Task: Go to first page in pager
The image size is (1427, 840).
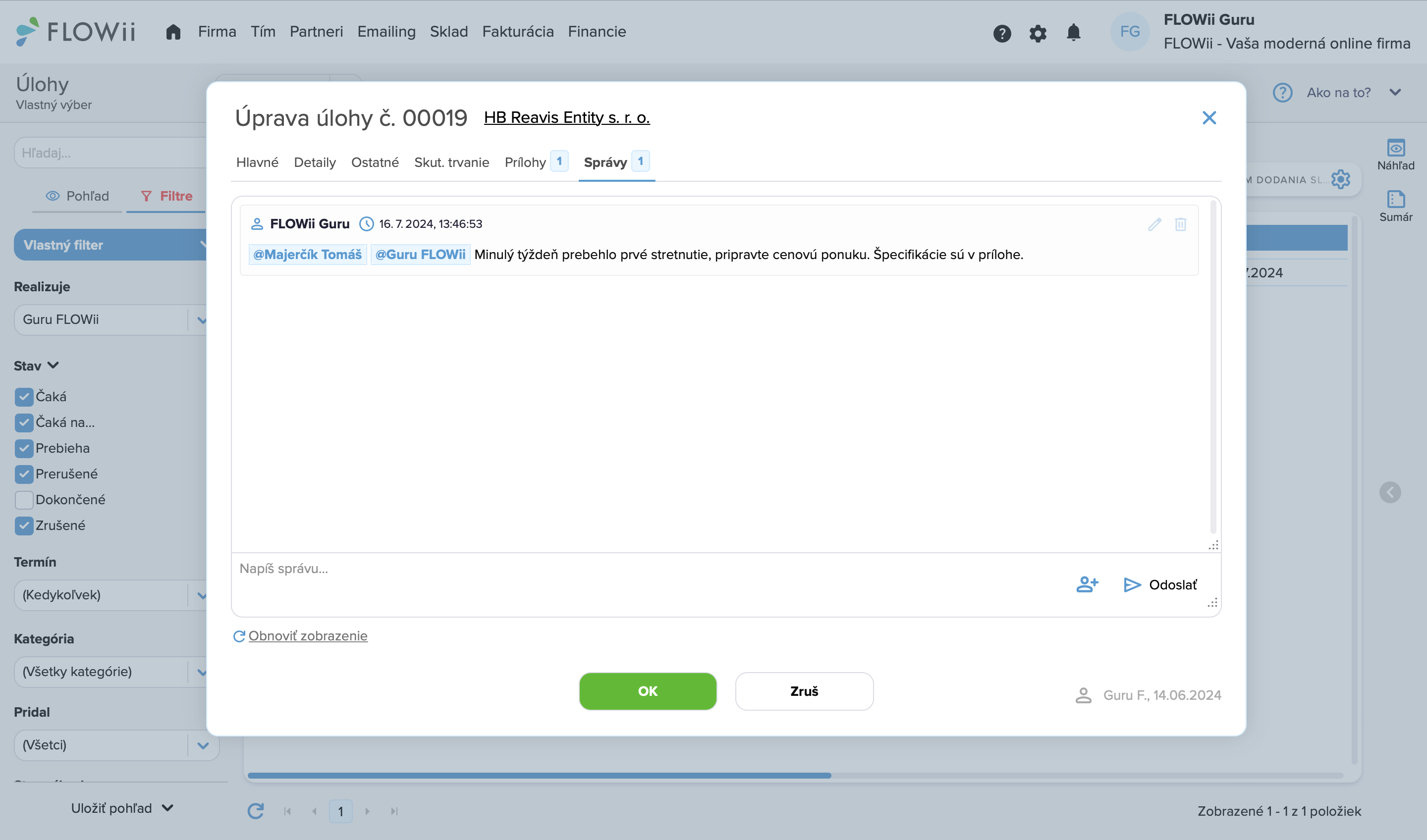Action: [x=287, y=811]
